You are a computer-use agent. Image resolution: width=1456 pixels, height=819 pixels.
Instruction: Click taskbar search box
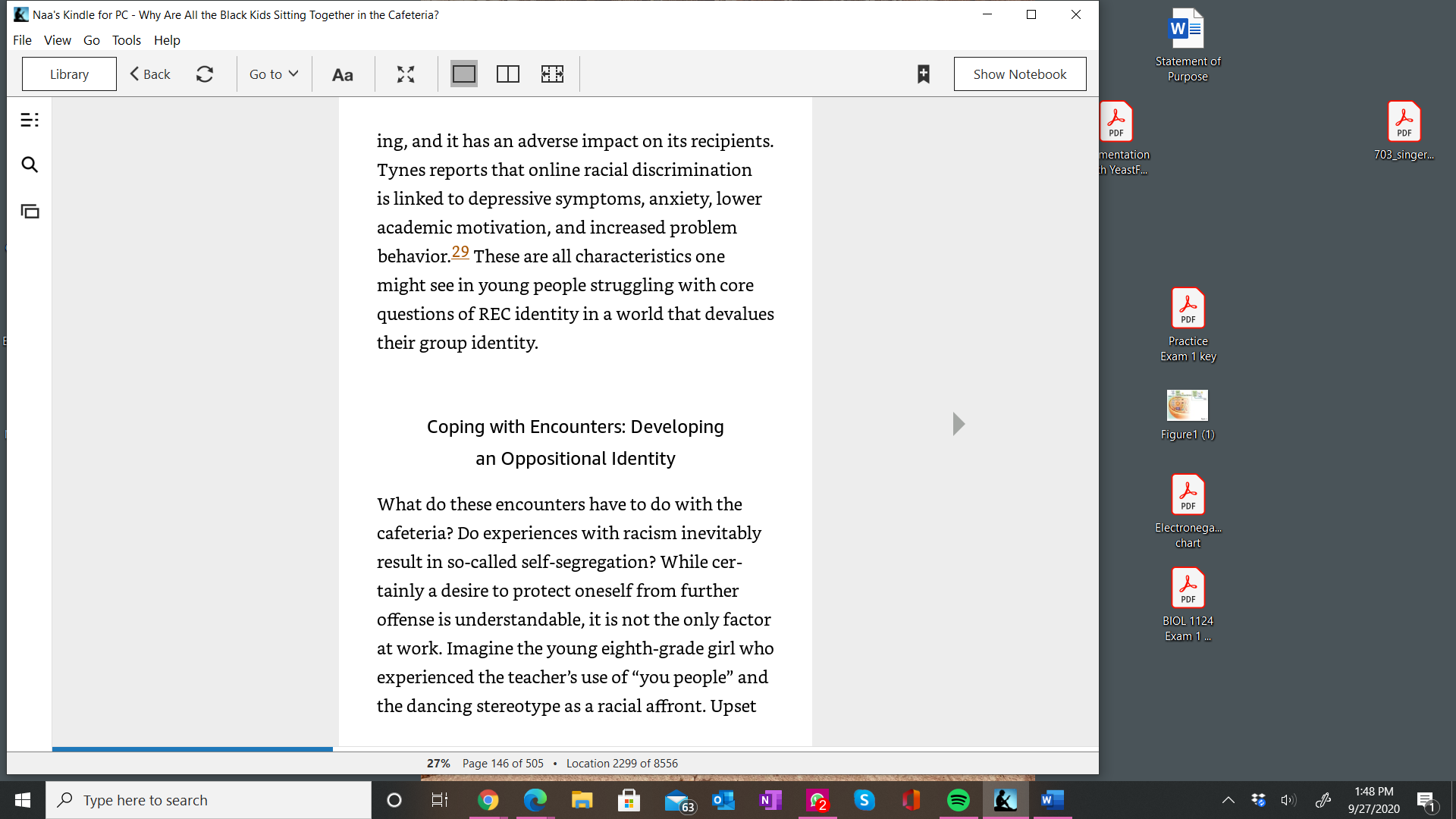pyautogui.click(x=209, y=800)
